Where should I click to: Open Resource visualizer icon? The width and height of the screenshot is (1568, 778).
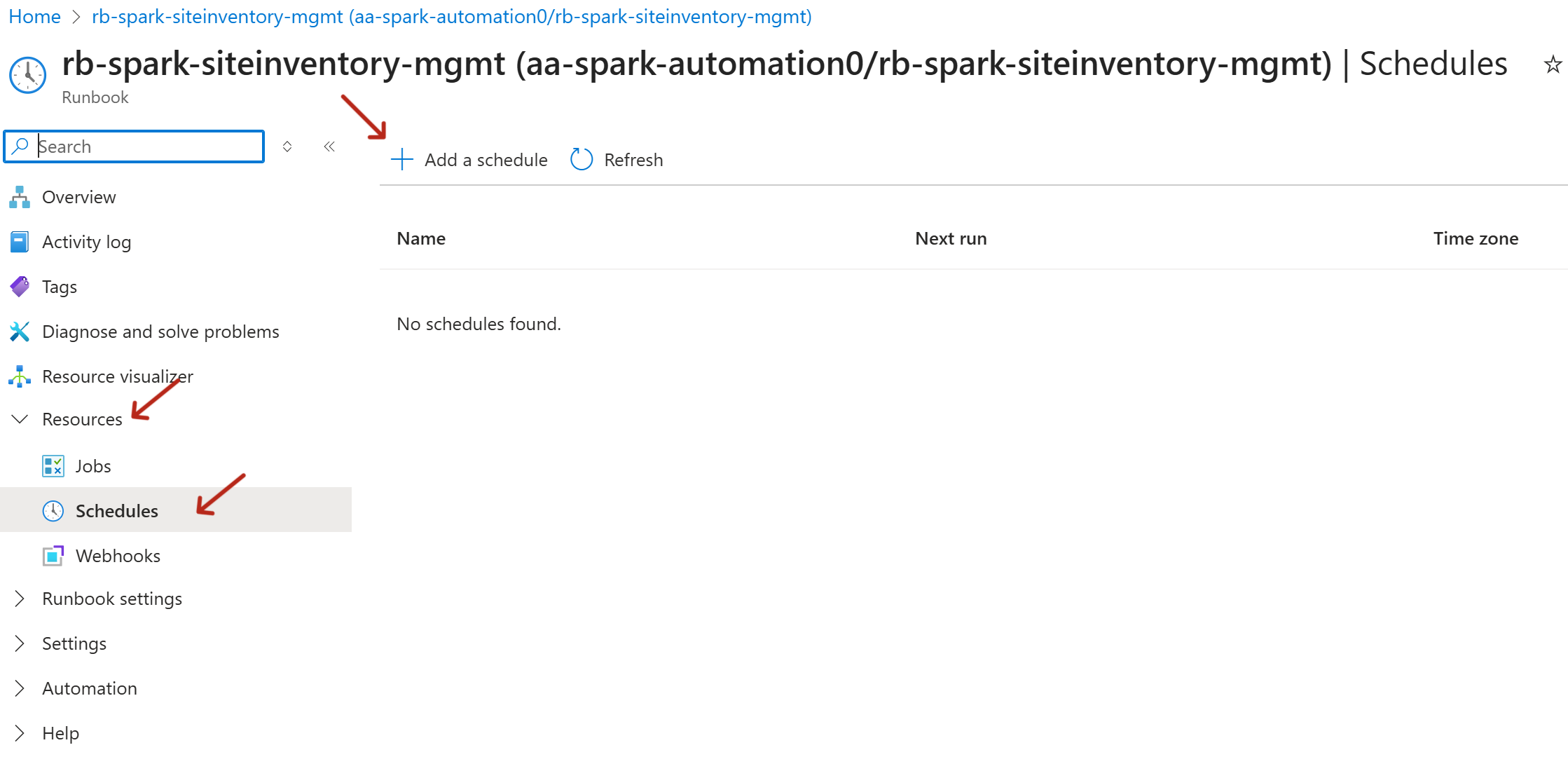click(20, 376)
